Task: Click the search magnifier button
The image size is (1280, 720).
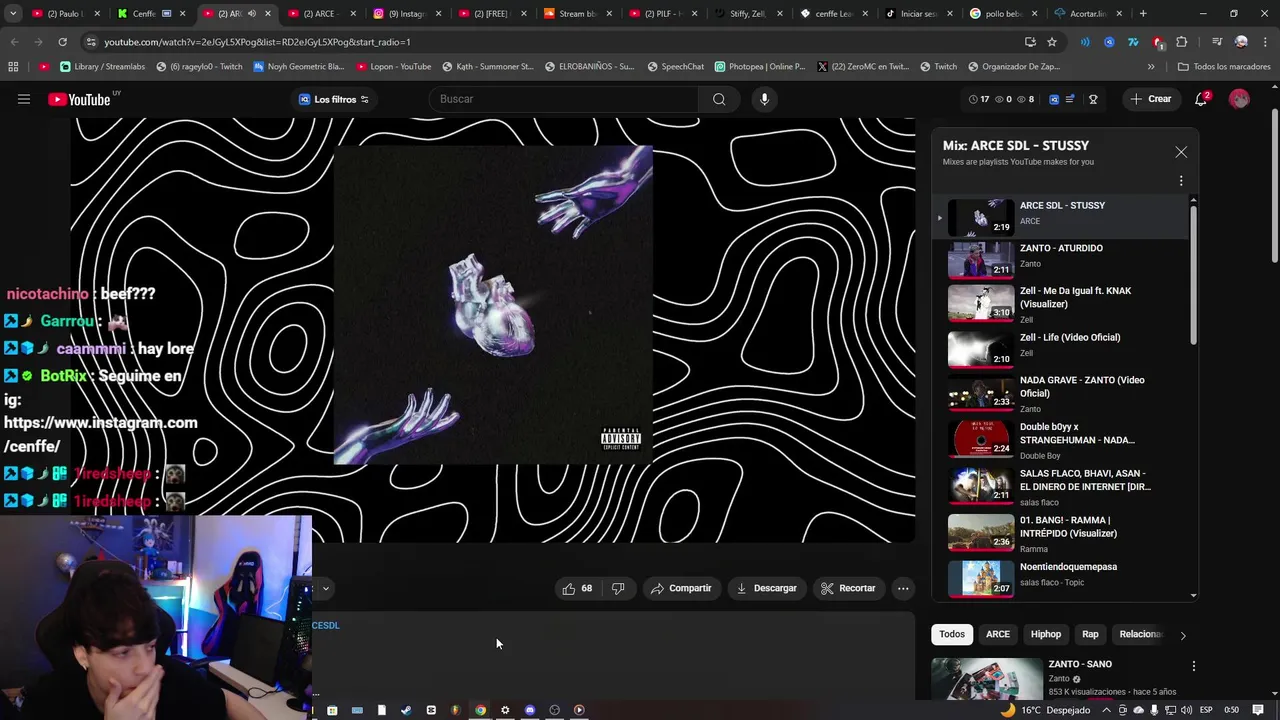Action: (719, 99)
